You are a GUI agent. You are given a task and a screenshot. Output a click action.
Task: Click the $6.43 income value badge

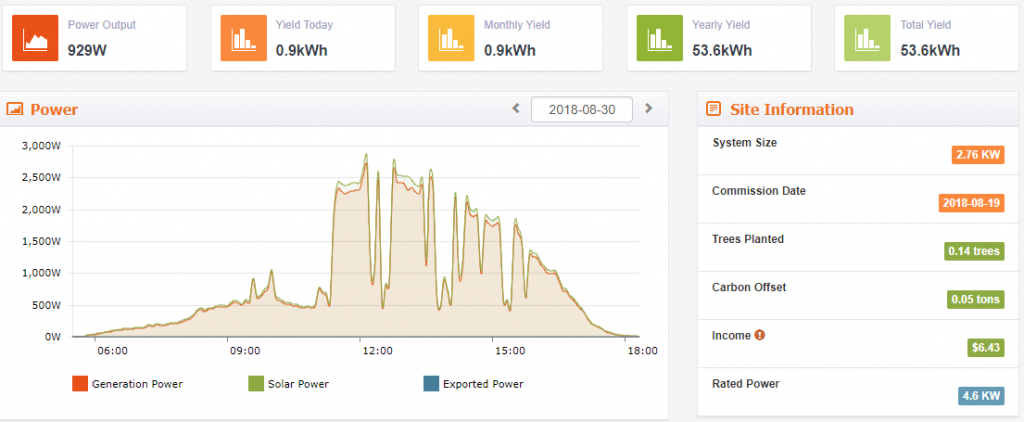coord(985,348)
